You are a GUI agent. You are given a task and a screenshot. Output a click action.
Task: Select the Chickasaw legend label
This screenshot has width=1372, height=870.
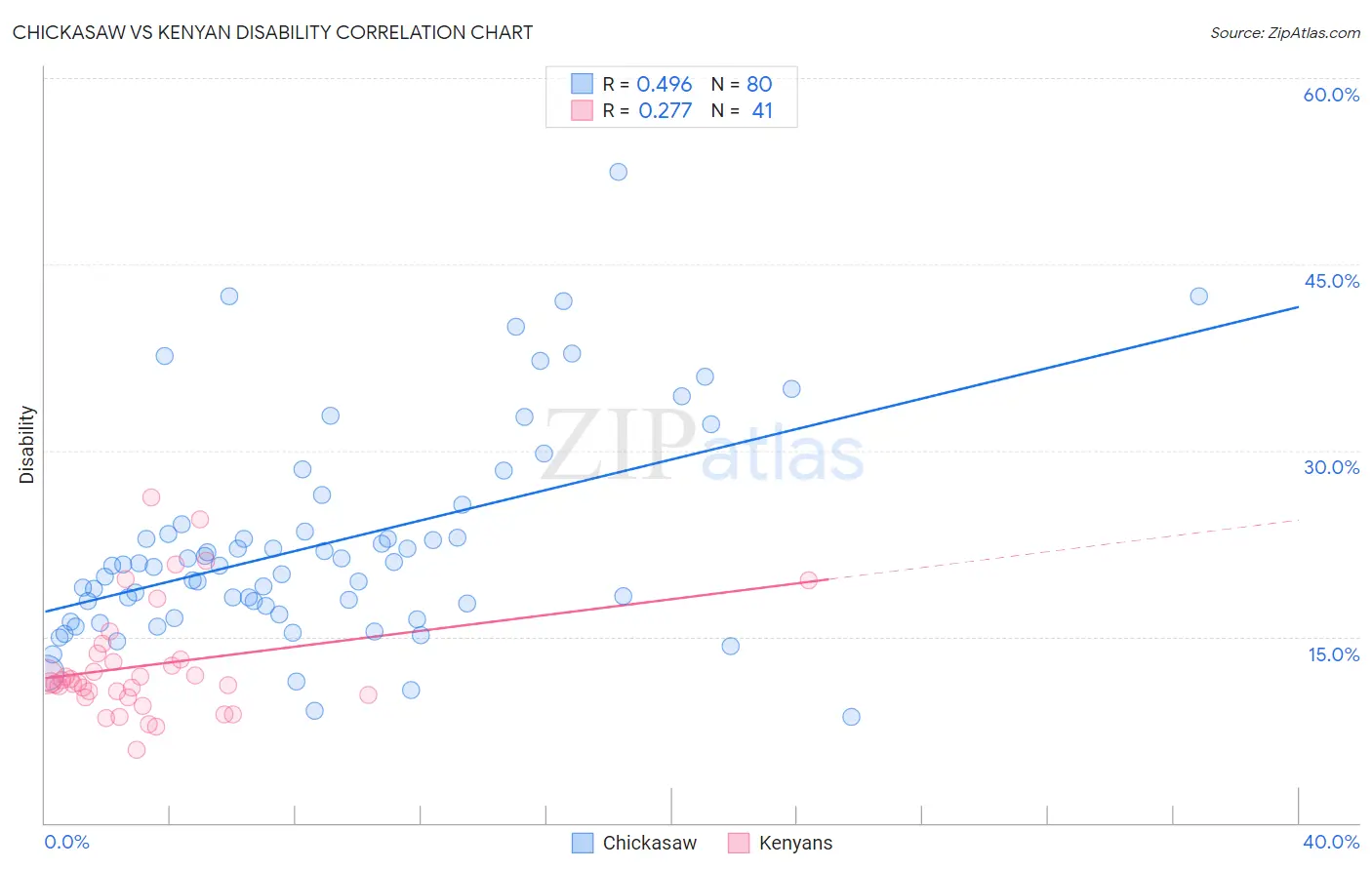[650, 843]
